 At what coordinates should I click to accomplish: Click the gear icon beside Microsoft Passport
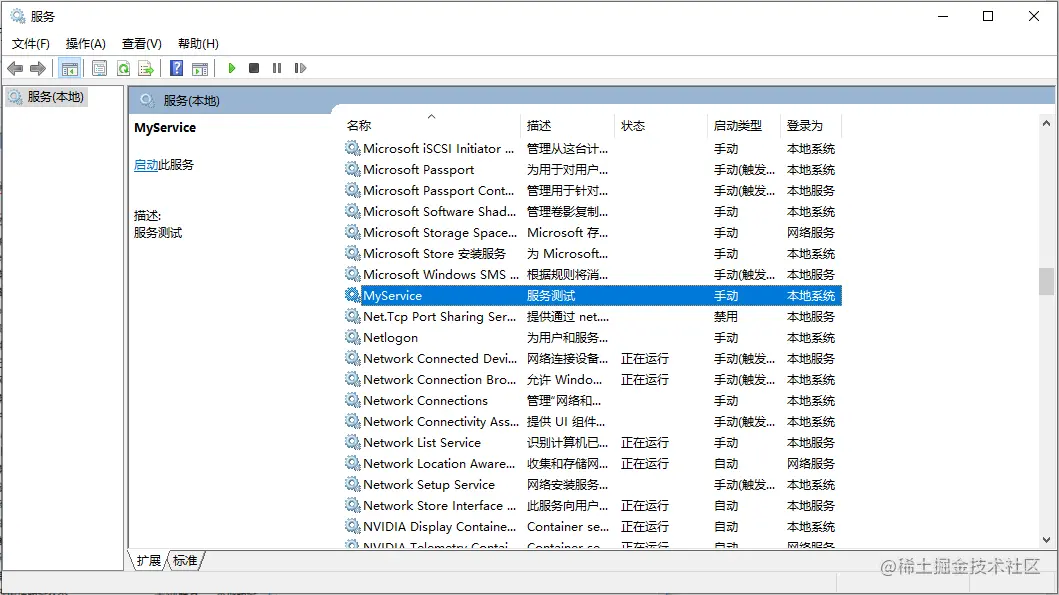pos(352,169)
